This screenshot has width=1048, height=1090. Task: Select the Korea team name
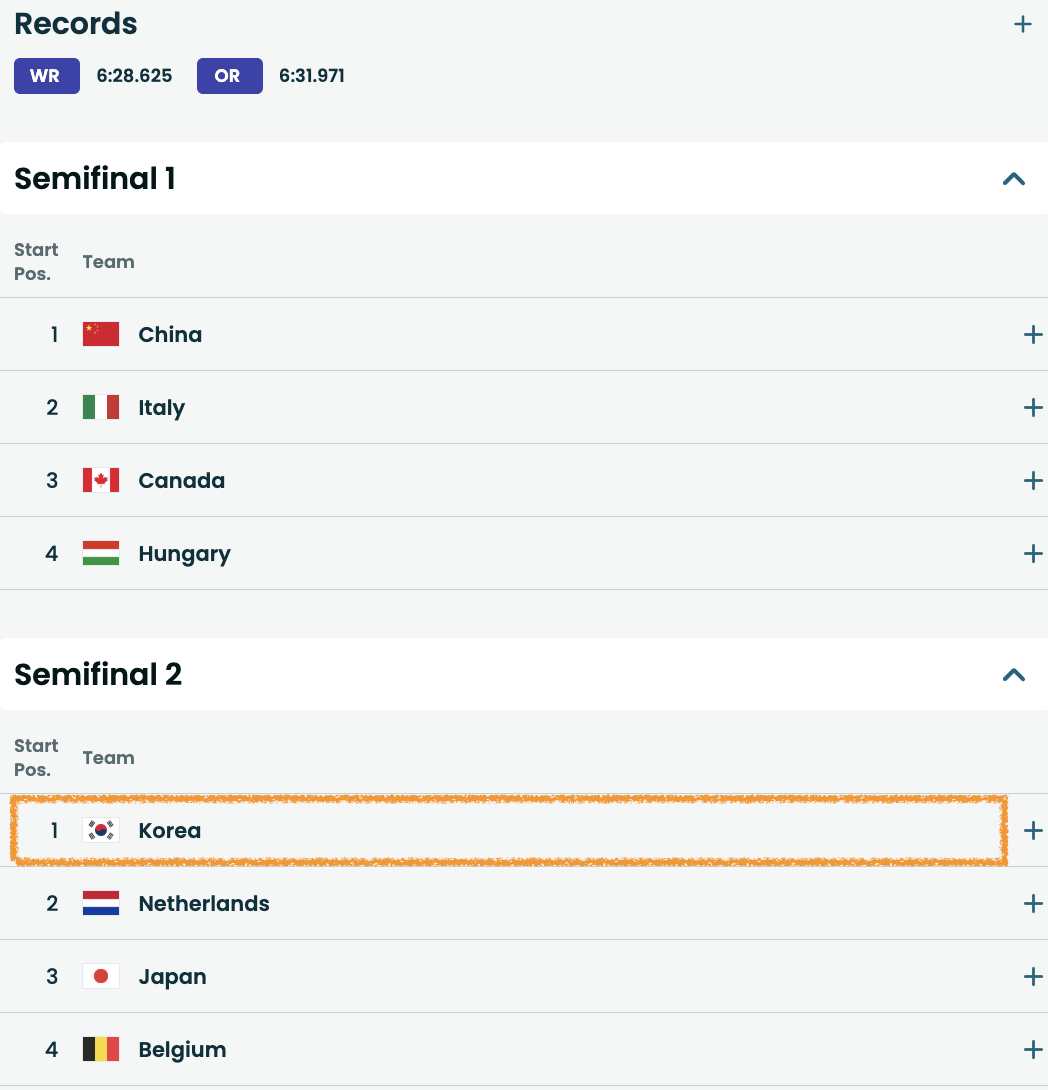click(170, 831)
